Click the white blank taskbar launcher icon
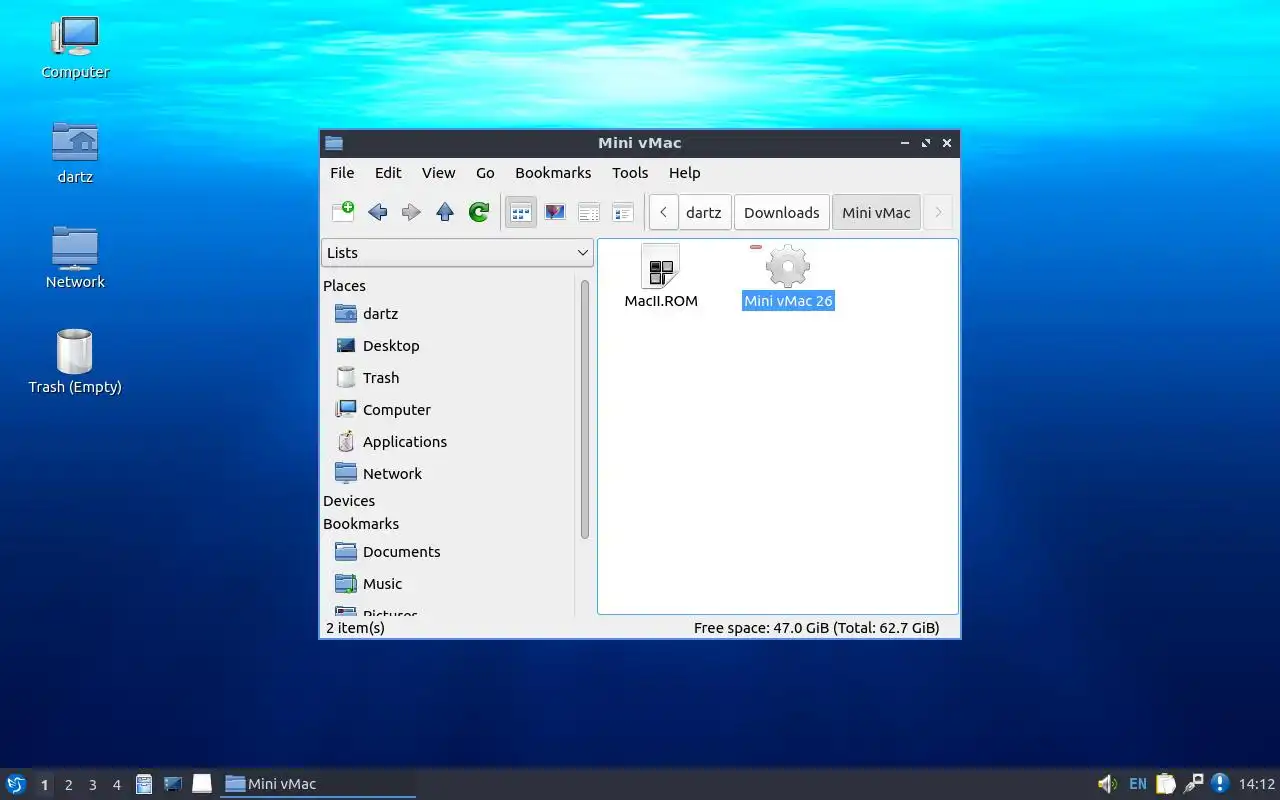The image size is (1280, 800). coord(202,784)
